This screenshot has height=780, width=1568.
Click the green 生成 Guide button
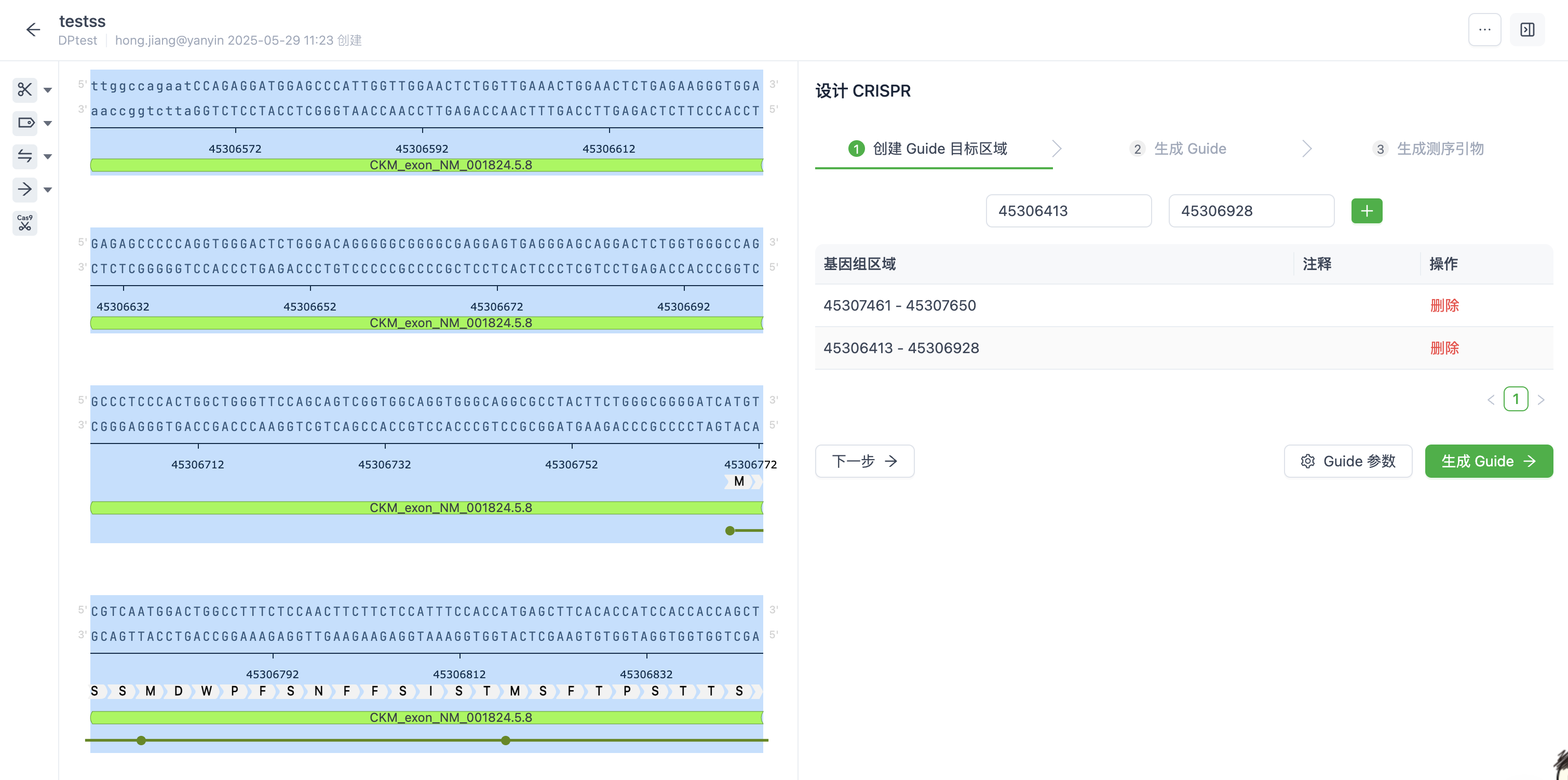tap(1488, 461)
